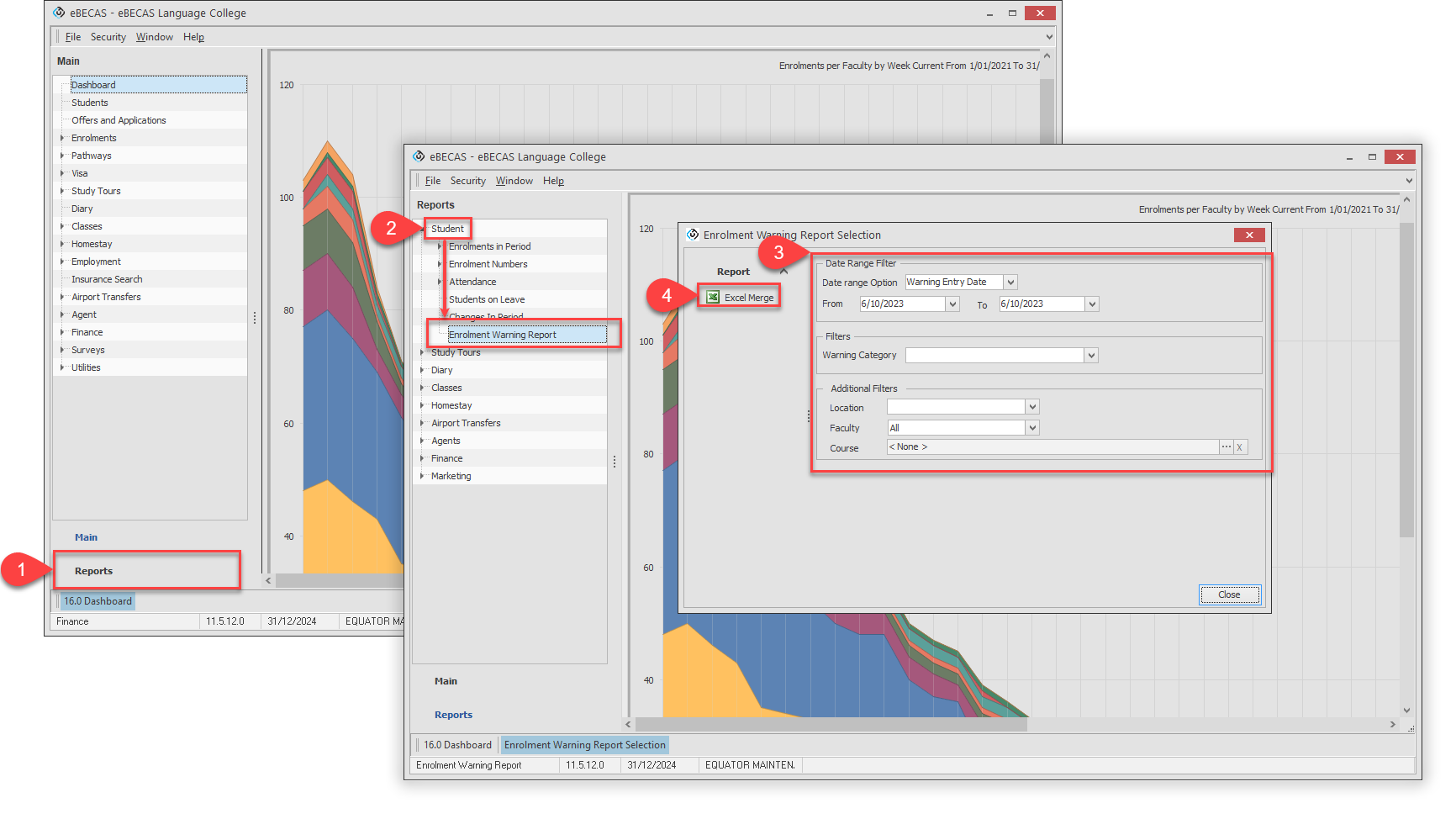The height and width of the screenshot is (819, 1456).
Task: Click eBECAS app icon in front window title bar
Action: (x=419, y=156)
